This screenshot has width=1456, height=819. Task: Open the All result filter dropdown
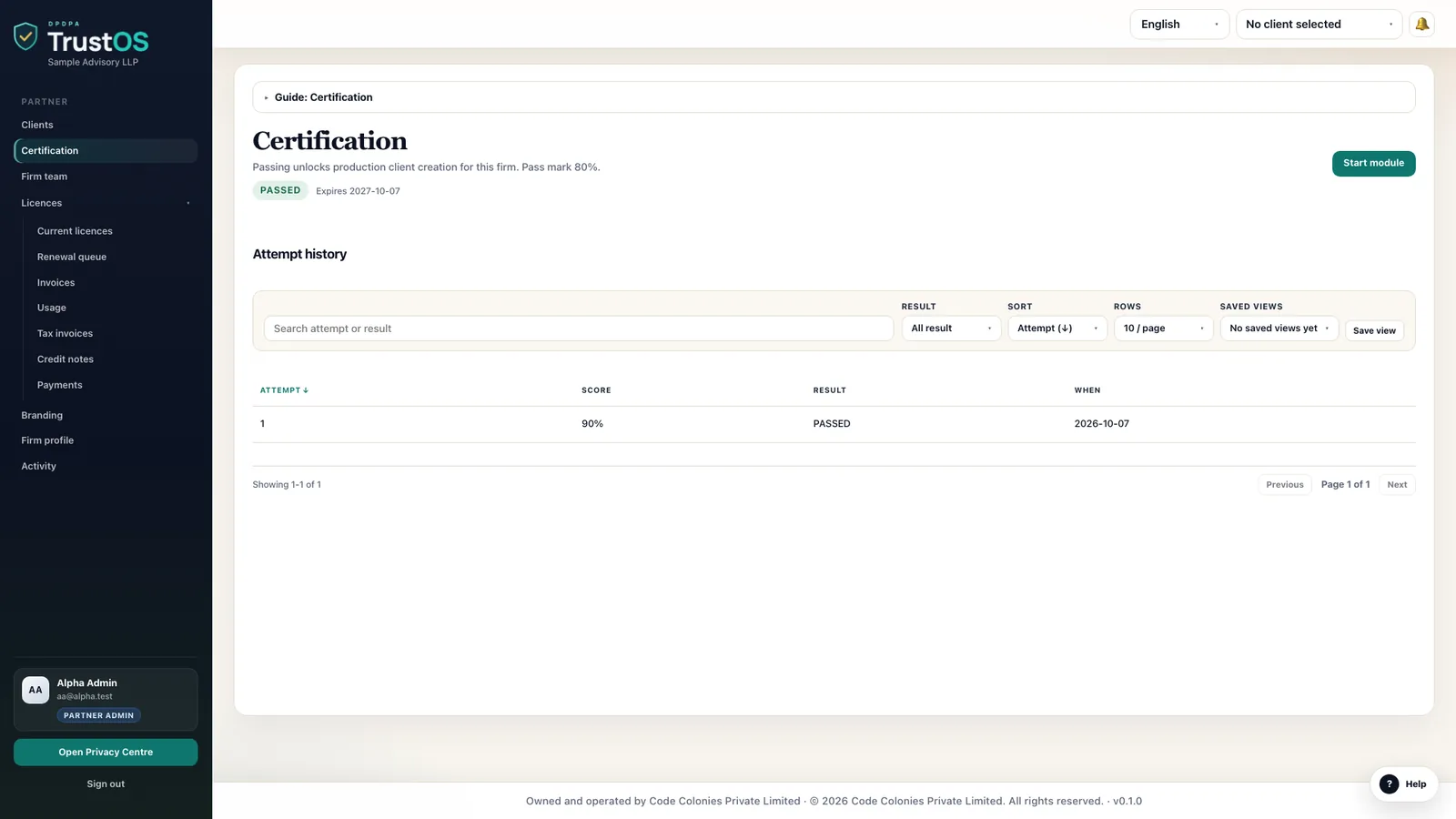click(951, 329)
